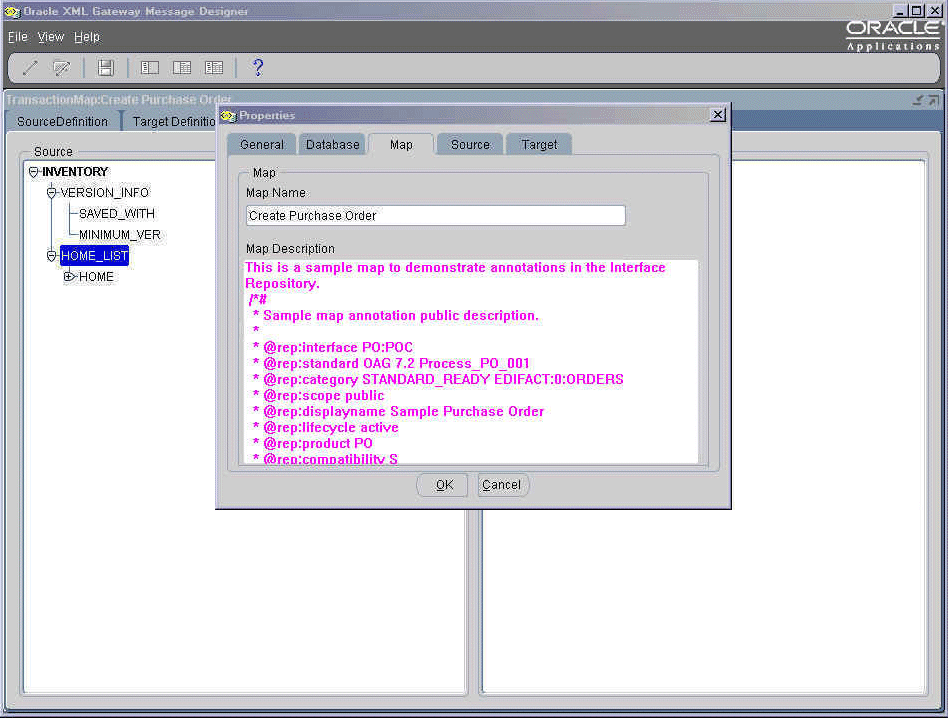Click the Properties dialog title icon

coord(228,115)
